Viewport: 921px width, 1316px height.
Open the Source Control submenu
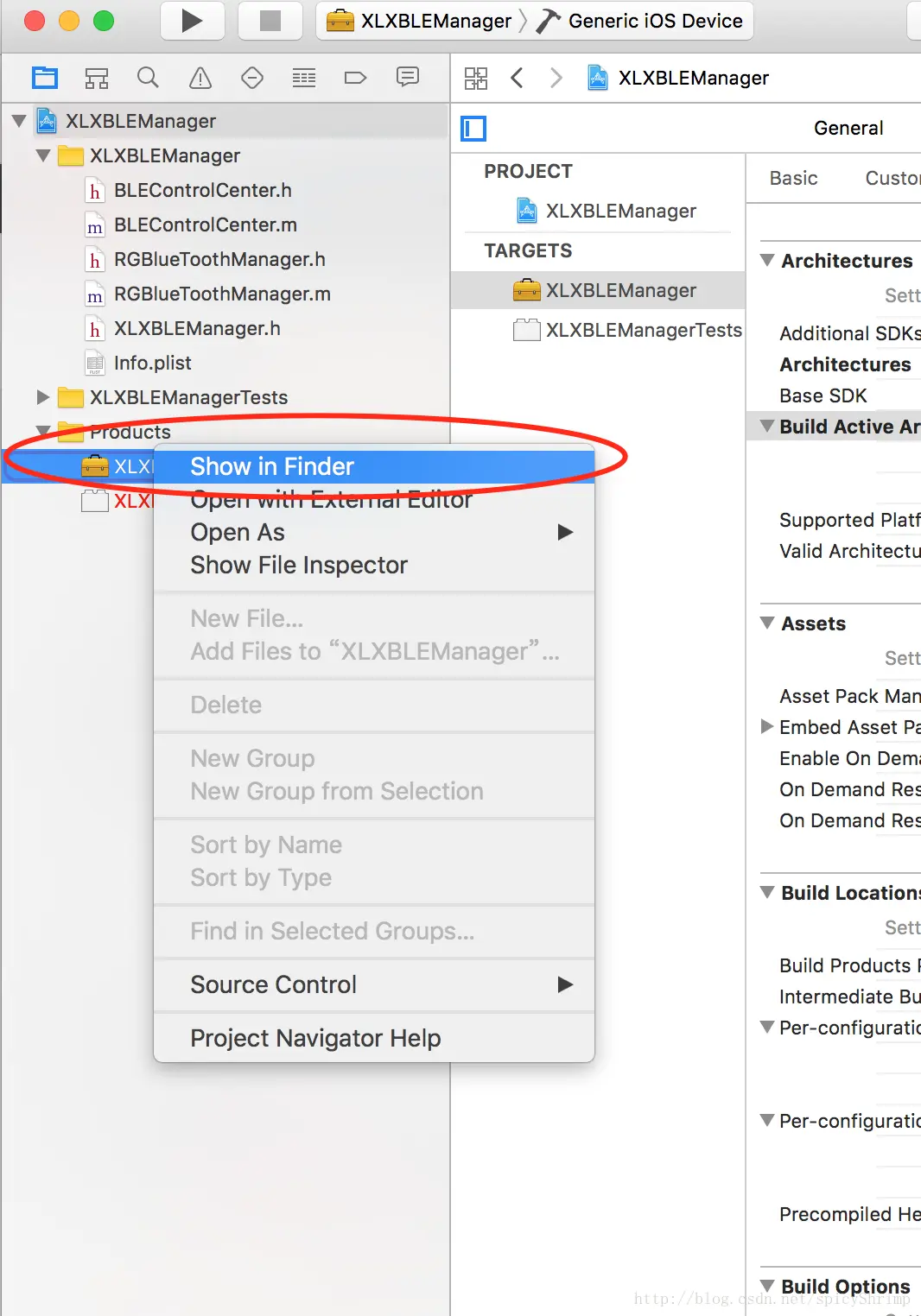(374, 984)
